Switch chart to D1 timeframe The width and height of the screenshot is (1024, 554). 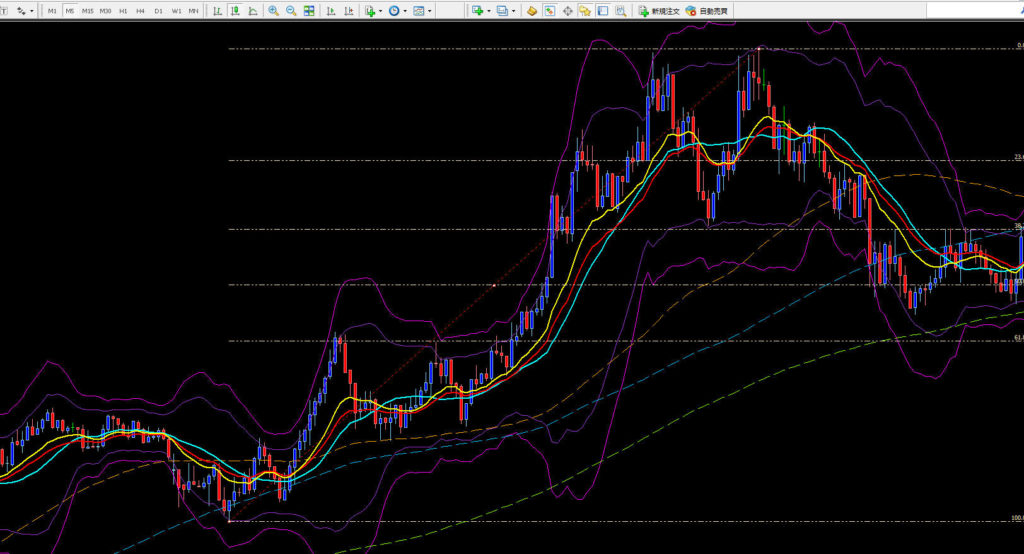point(159,11)
